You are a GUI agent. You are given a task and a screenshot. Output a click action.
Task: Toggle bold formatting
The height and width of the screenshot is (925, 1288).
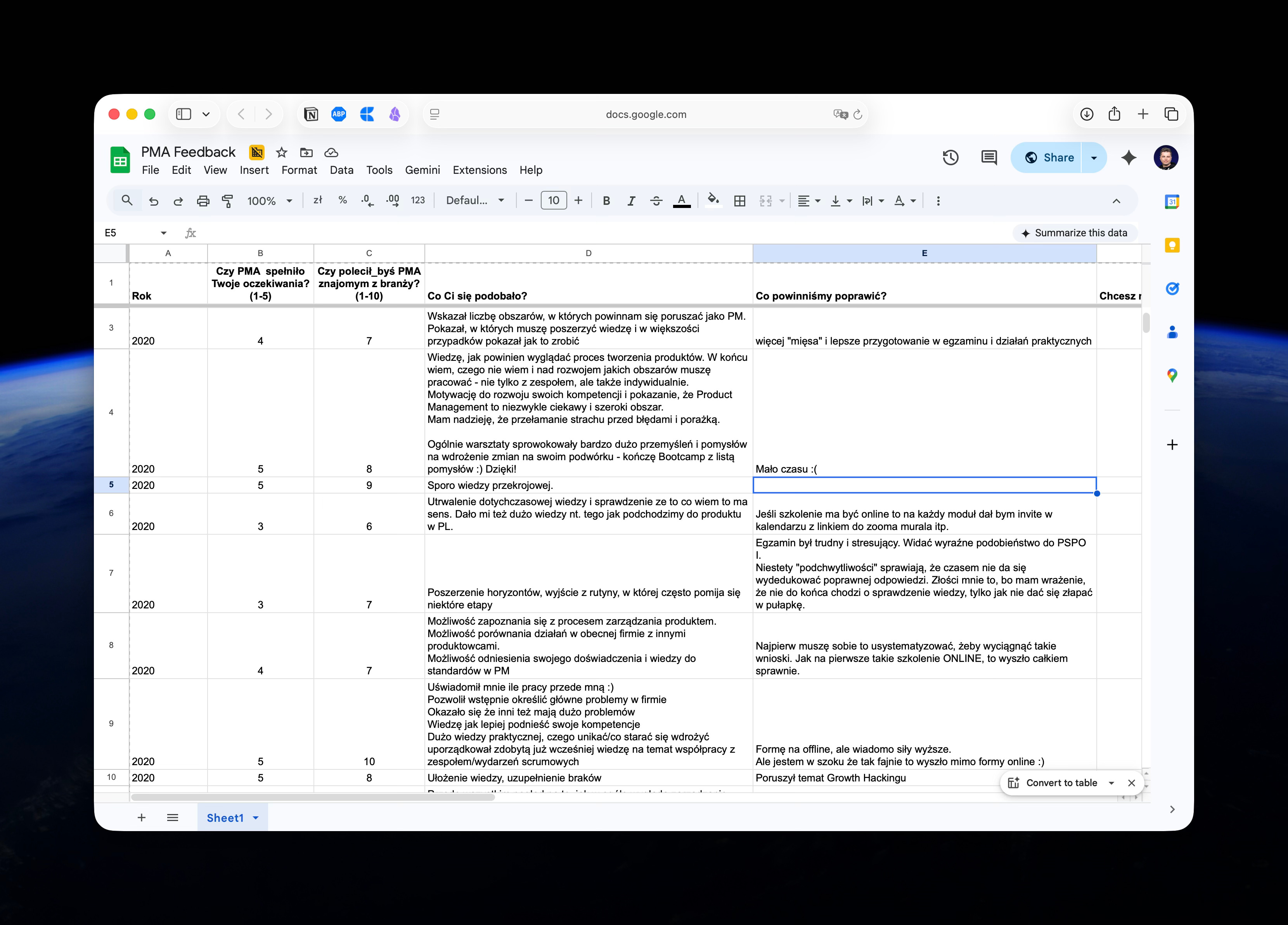606,201
